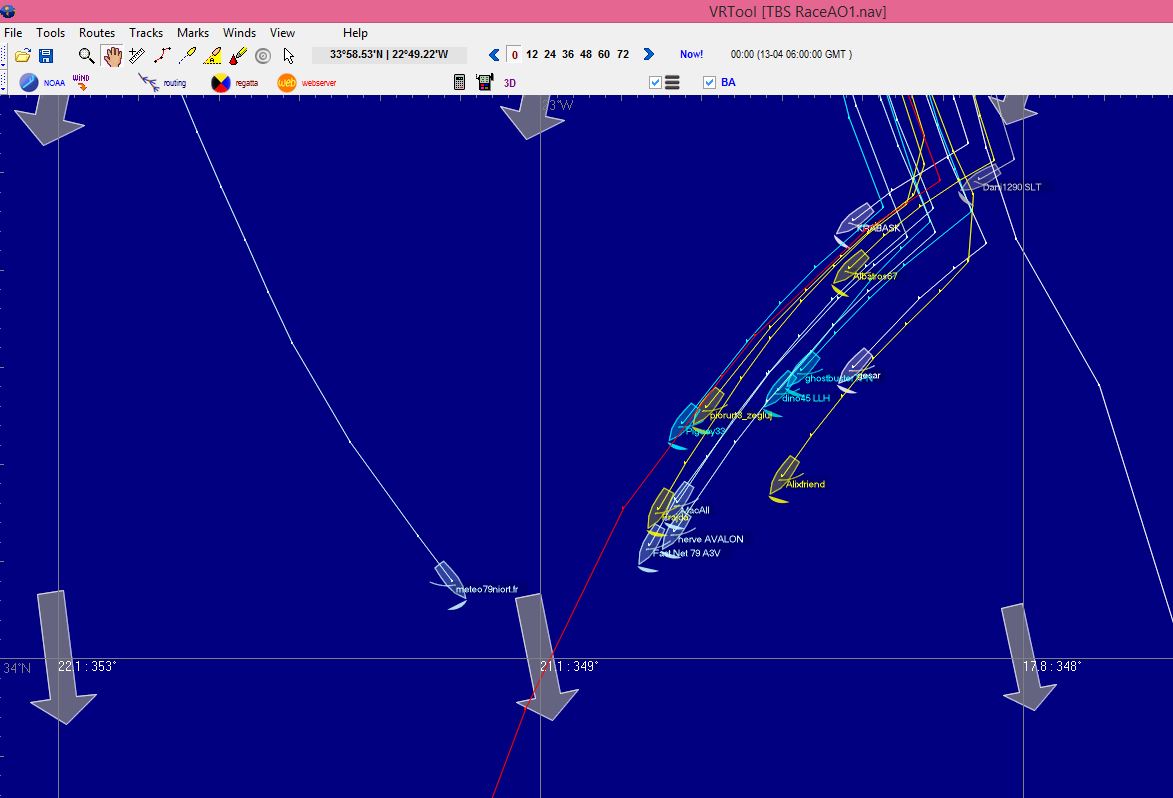This screenshot has width=1173, height=798.
Task: Click the 34°N latitude label
Action: [x=16, y=668]
